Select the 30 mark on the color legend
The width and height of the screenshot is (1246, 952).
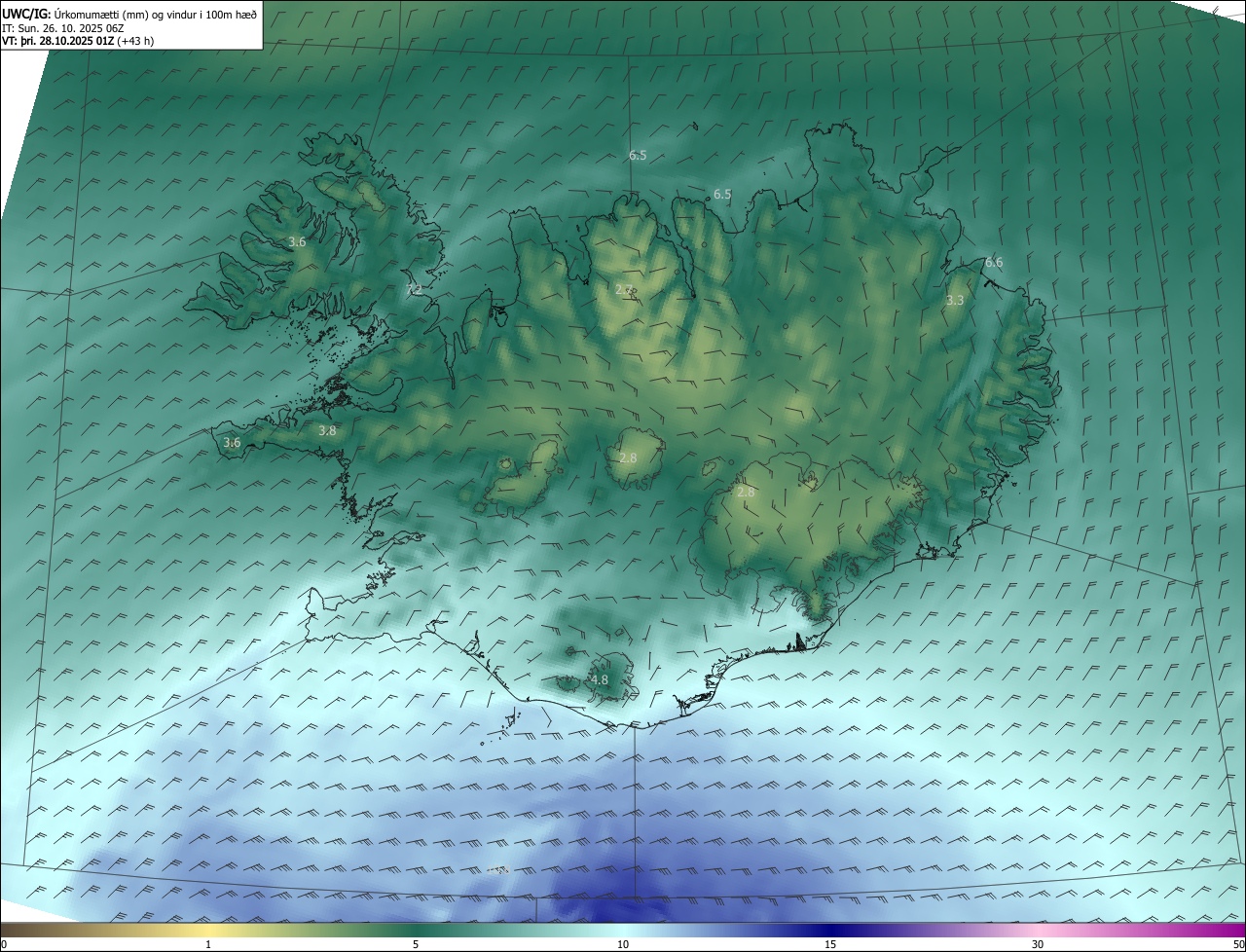click(x=1038, y=944)
